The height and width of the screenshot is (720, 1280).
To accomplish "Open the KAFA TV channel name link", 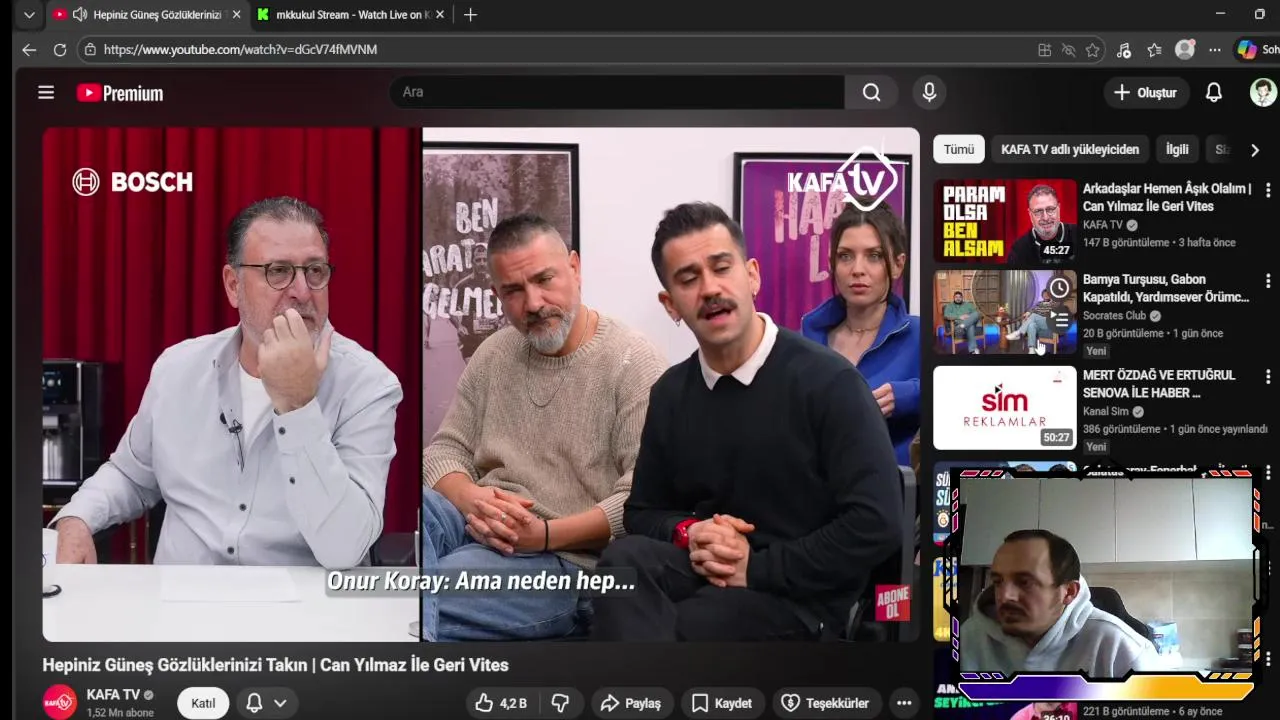I will 113,694.
